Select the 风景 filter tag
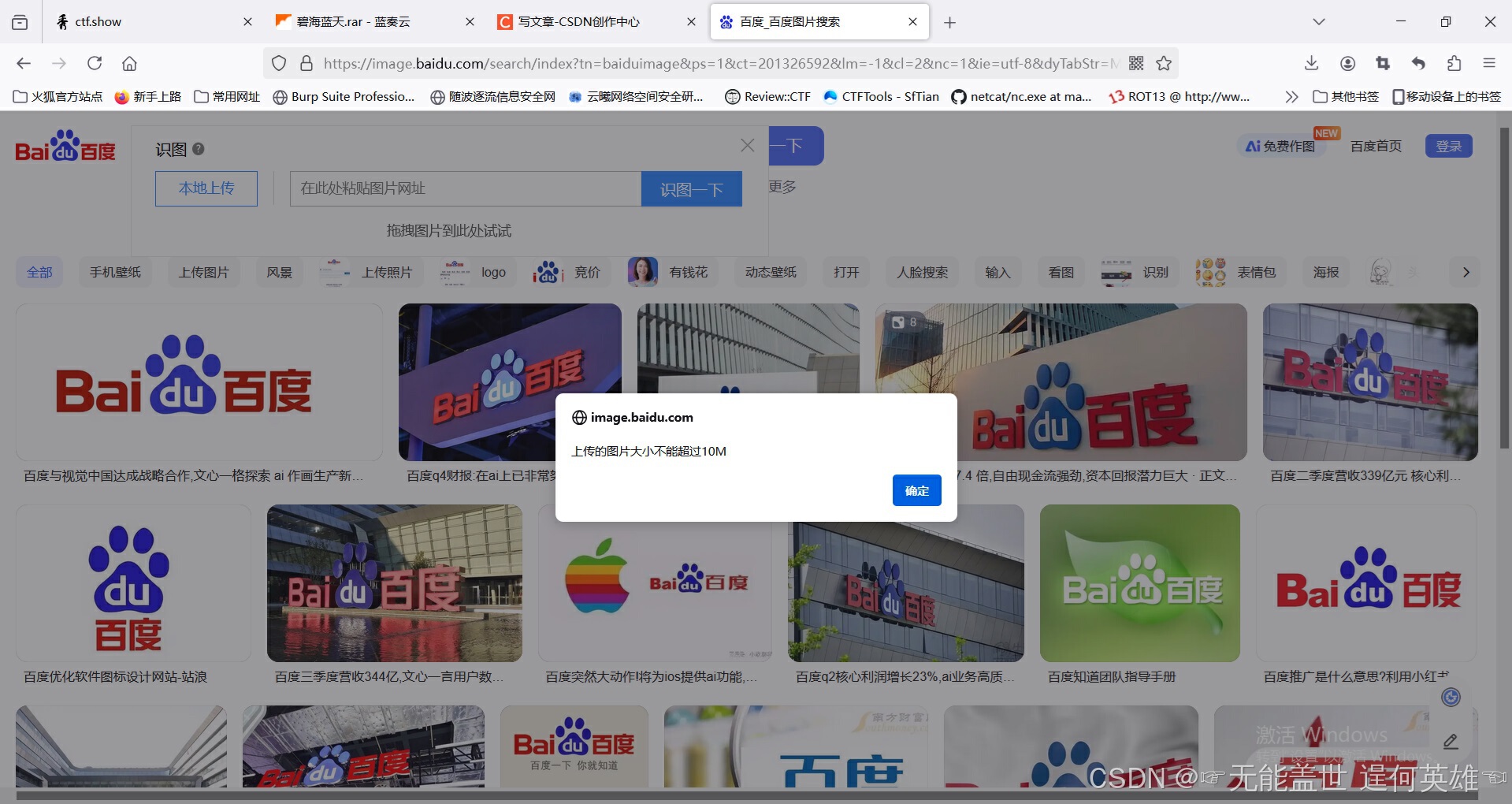1512x804 pixels. pyautogui.click(x=279, y=272)
